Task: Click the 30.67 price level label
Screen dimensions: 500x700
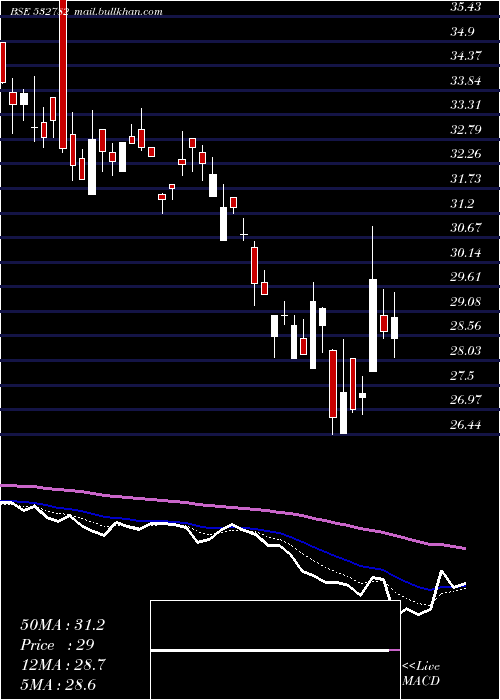Action: [x=466, y=229]
